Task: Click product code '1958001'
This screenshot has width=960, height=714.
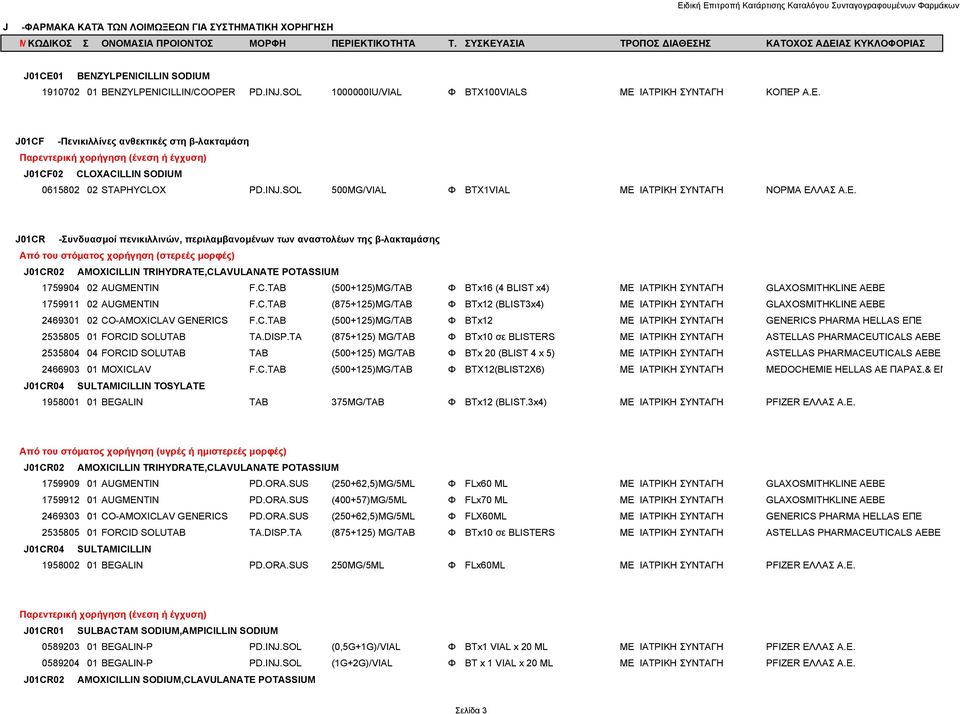Action: point(61,402)
